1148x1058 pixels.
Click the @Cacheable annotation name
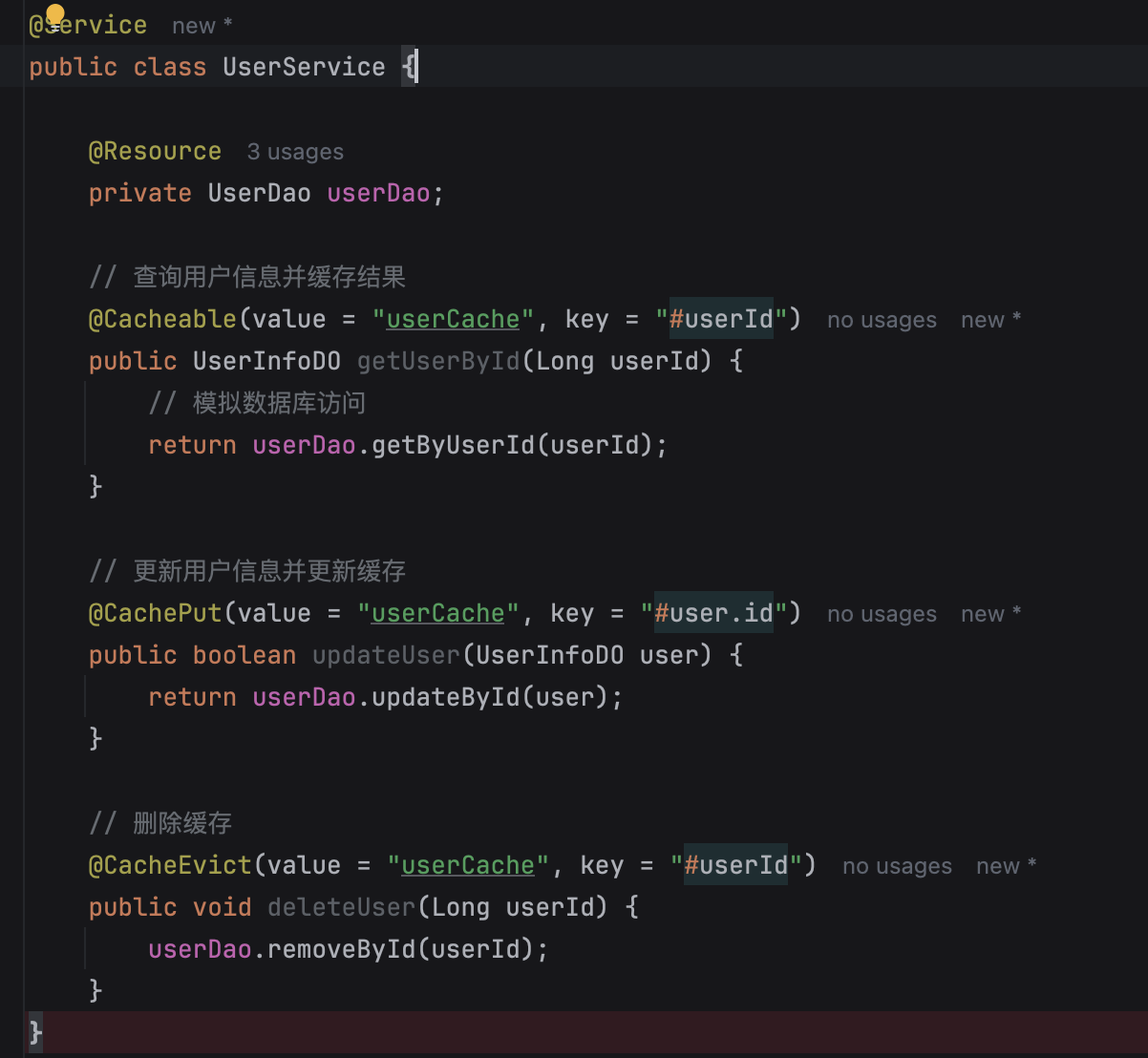pyautogui.click(x=161, y=318)
